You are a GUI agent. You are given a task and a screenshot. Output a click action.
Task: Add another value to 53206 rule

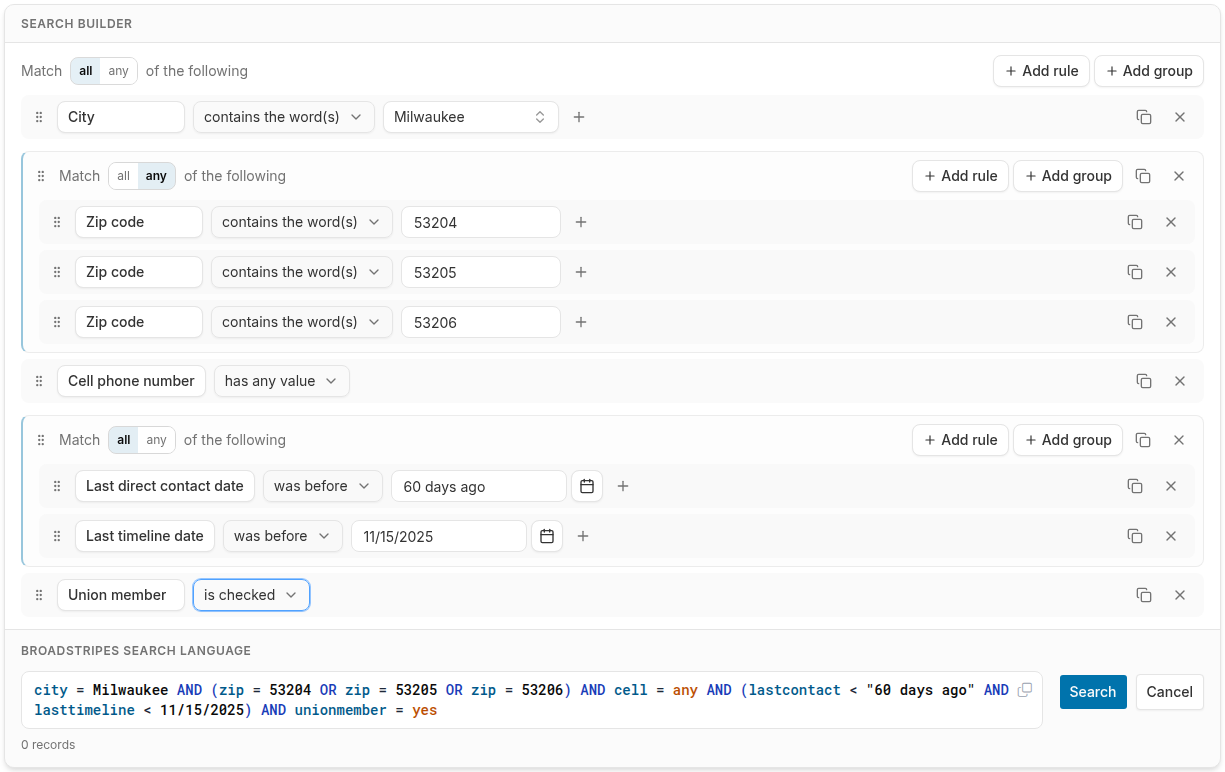tap(581, 322)
